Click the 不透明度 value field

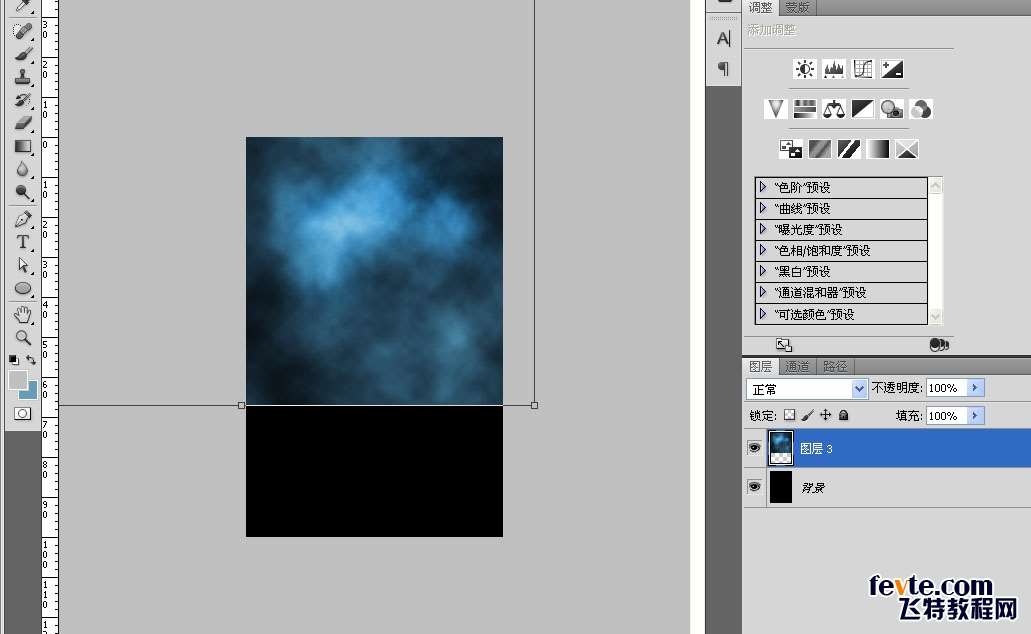click(946, 388)
